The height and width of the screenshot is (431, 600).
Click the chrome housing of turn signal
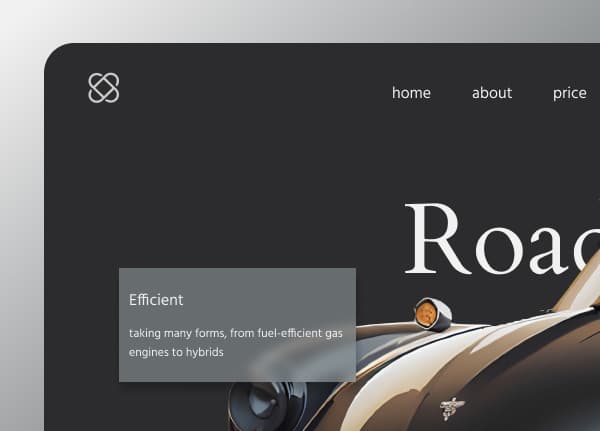(442, 314)
